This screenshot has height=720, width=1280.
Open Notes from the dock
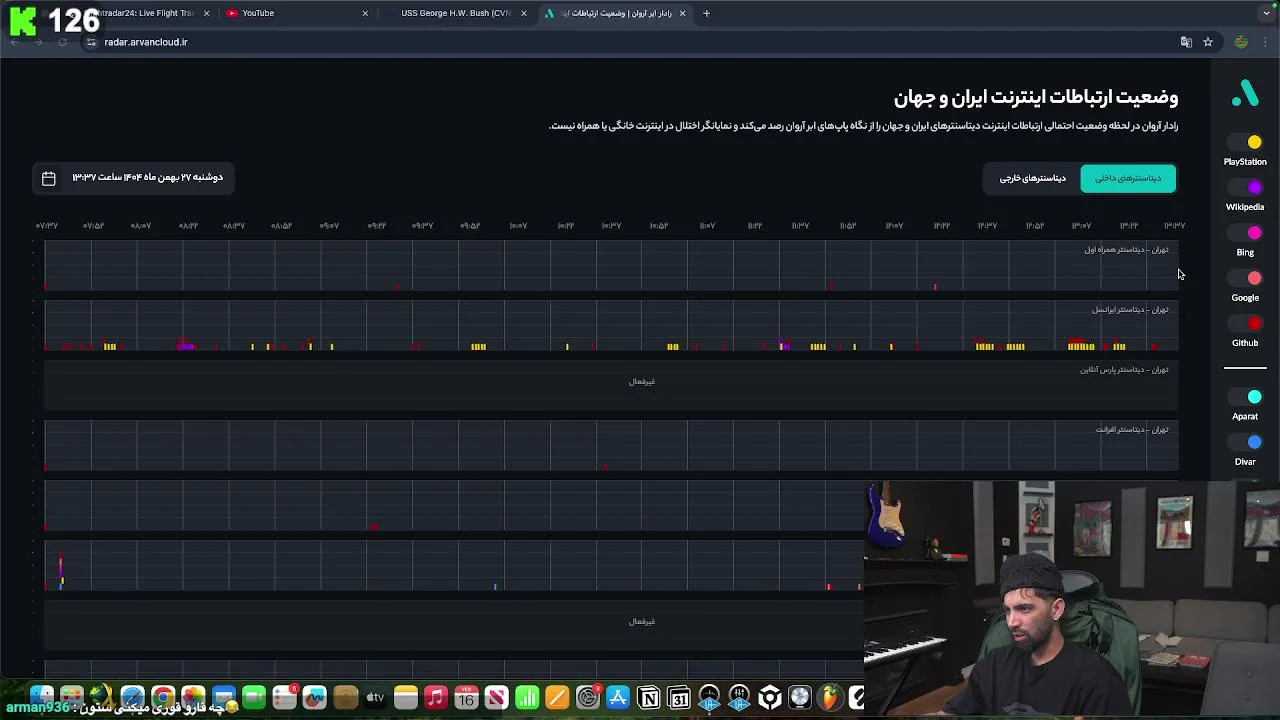tap(405, 697)
